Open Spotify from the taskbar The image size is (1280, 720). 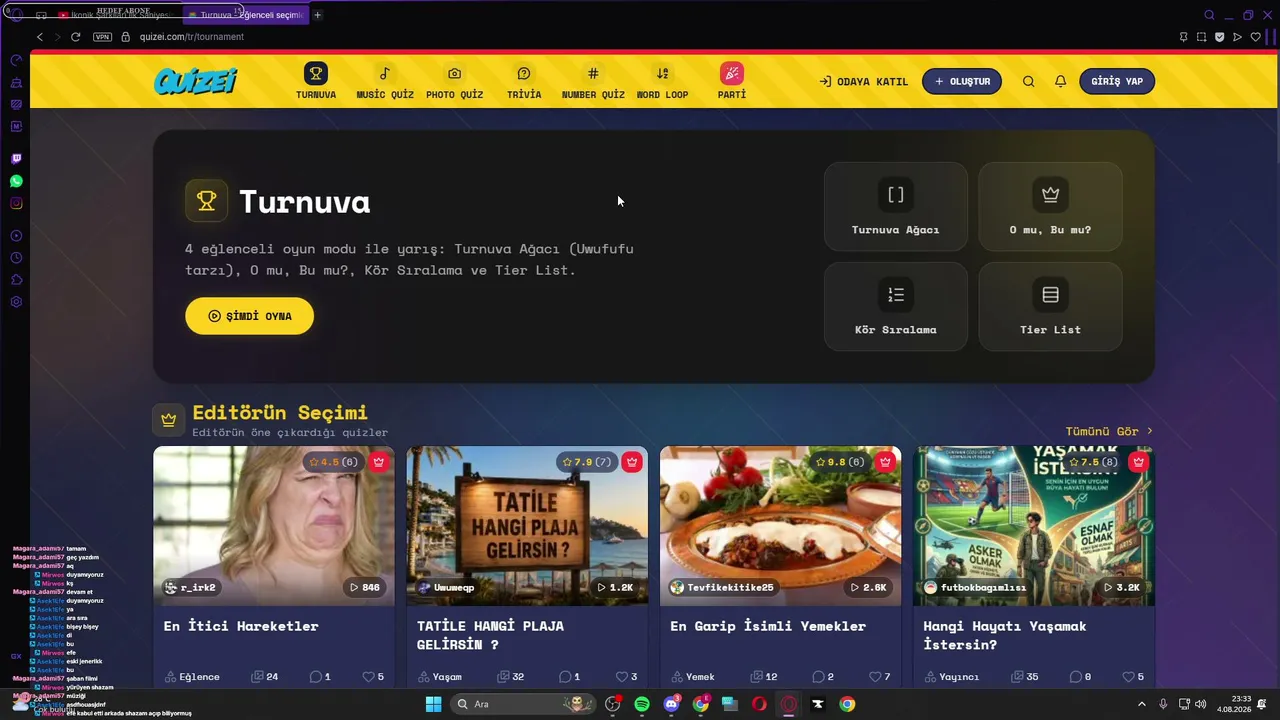pyautogui.click(x=642, y=704)
